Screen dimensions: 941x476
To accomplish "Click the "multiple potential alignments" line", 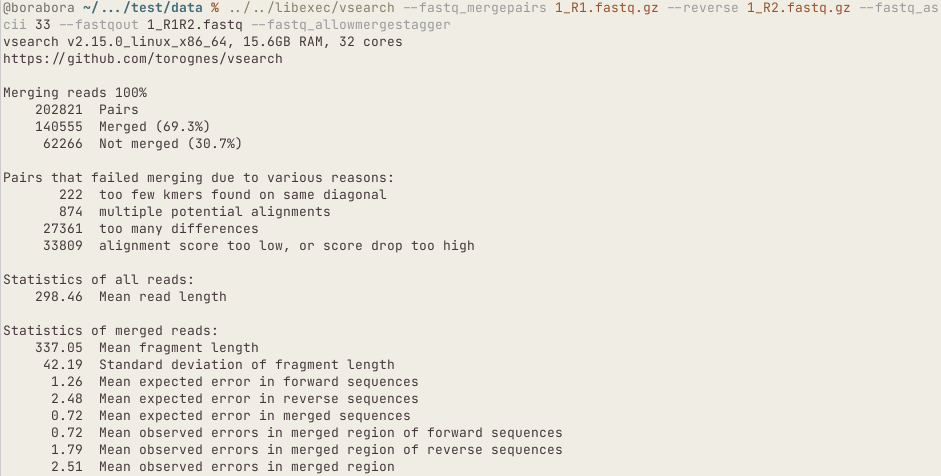I will click(214, 212).
